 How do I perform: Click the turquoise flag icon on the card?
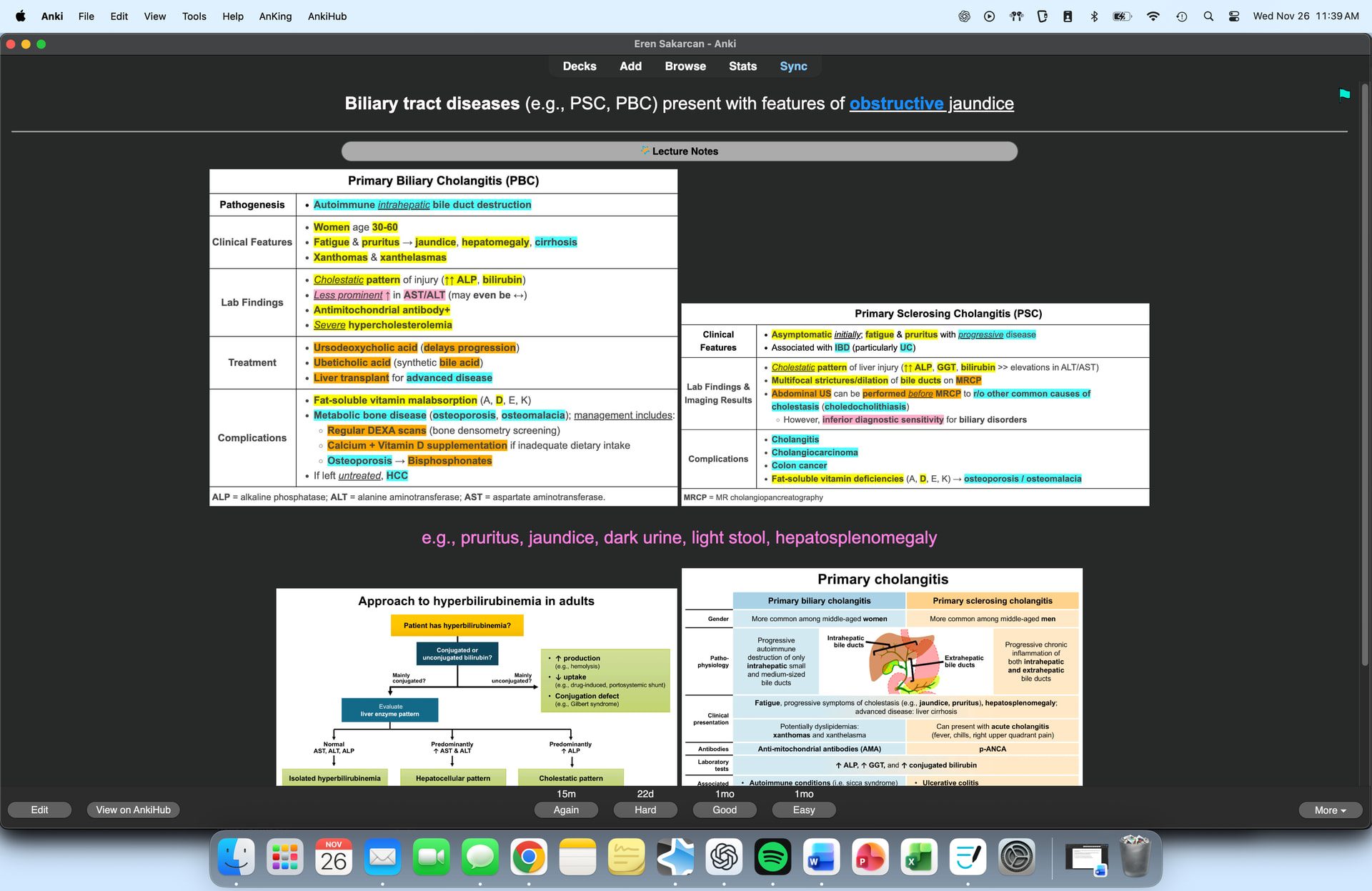(x=1344, y=94)
